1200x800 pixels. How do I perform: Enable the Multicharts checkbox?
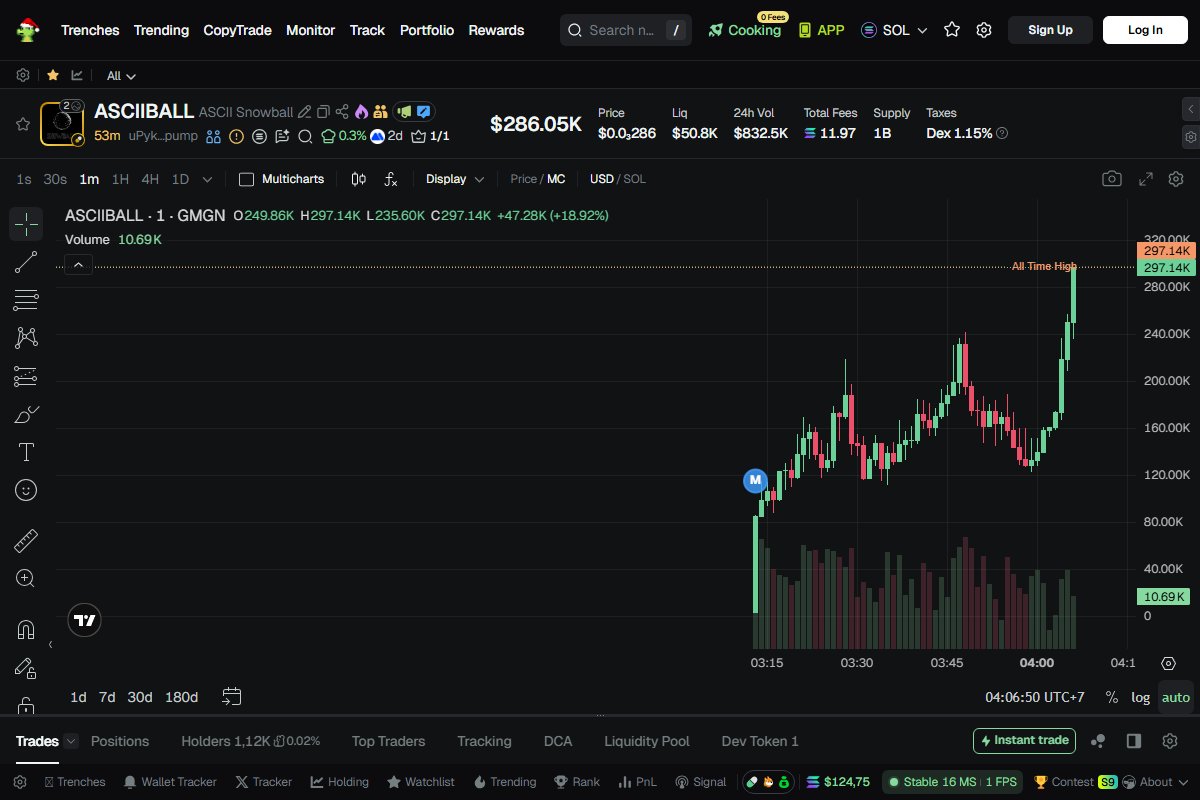[x=246, y=179]
